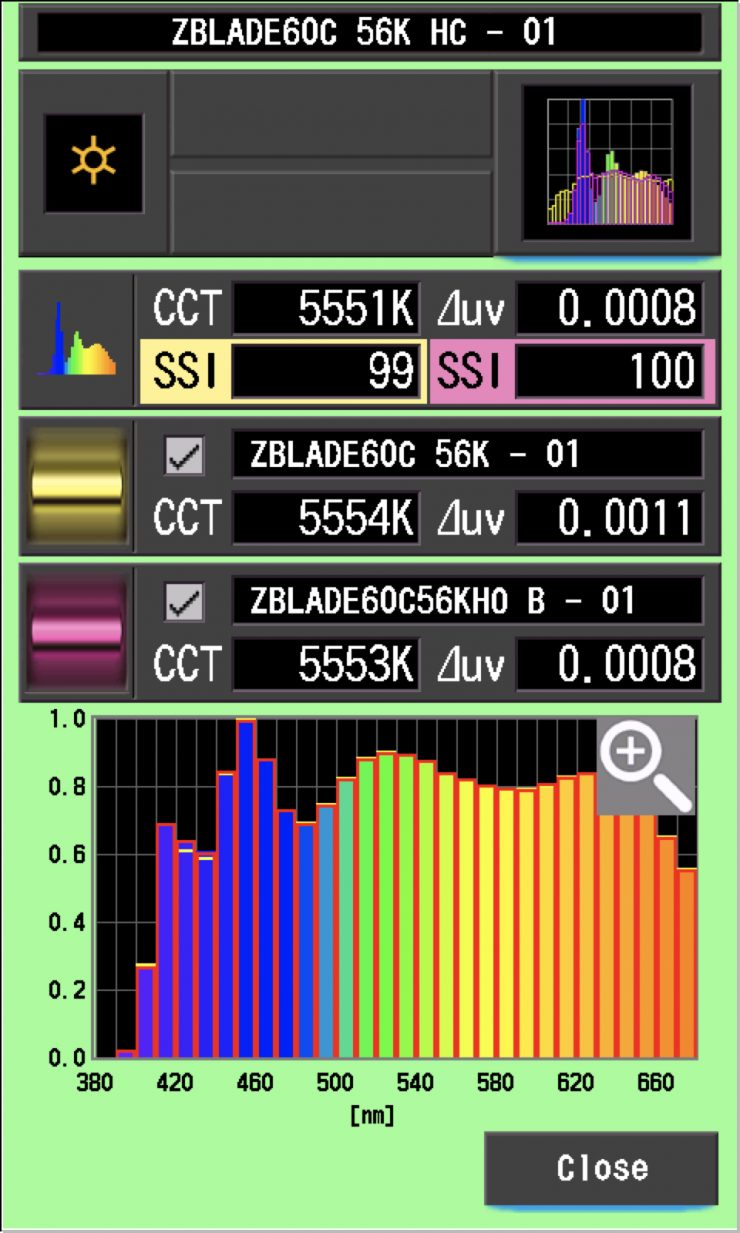The width and height of the screenshot is (740, 1233).
Task: Click the Close button
Action: tap(602, 1168)
